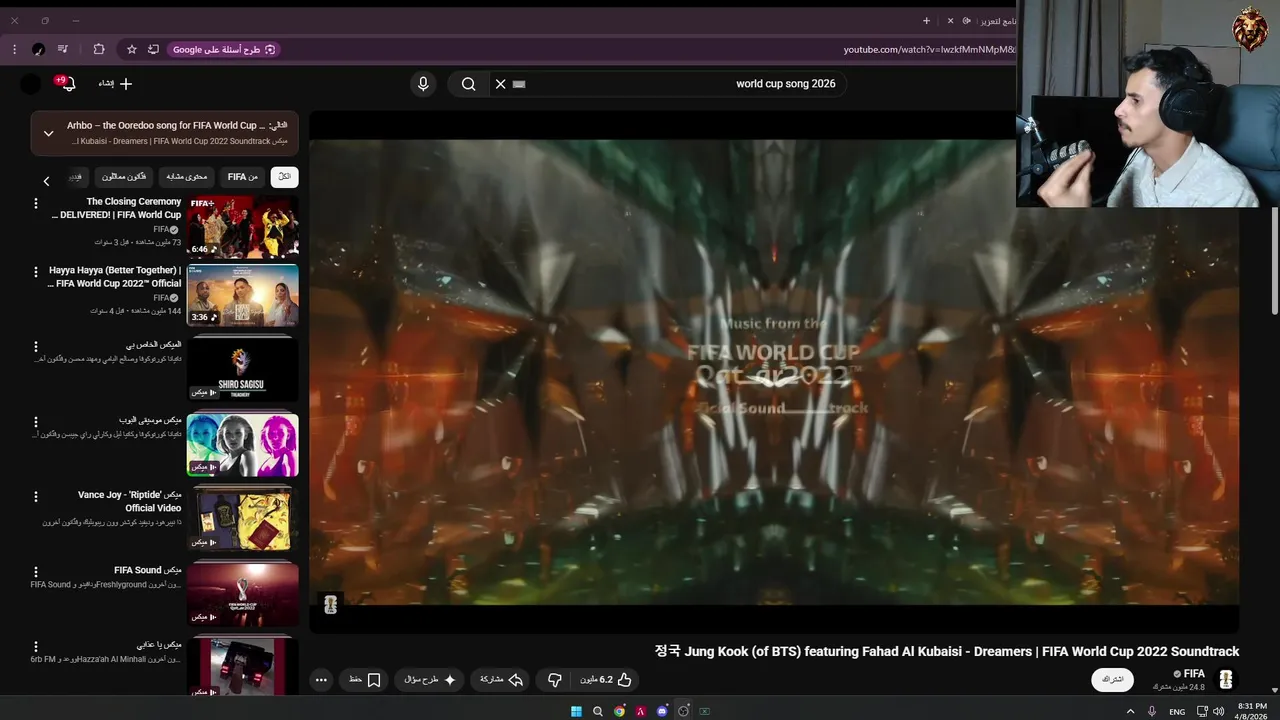Open options for Hayya Hayya video

point(36,272)
